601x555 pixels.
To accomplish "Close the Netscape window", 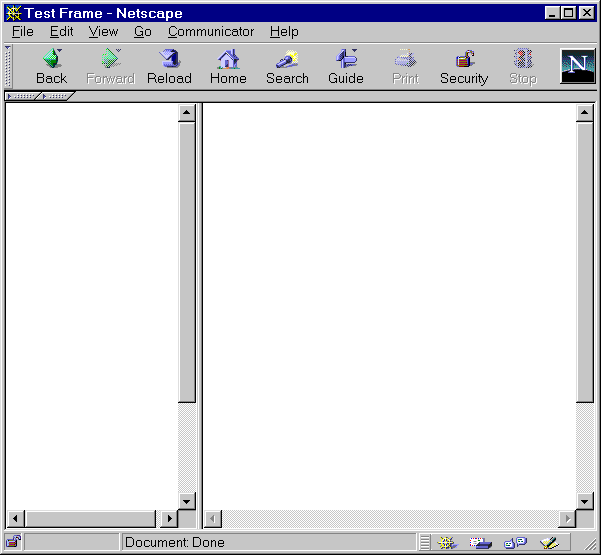I will click(x=586, y=13).
